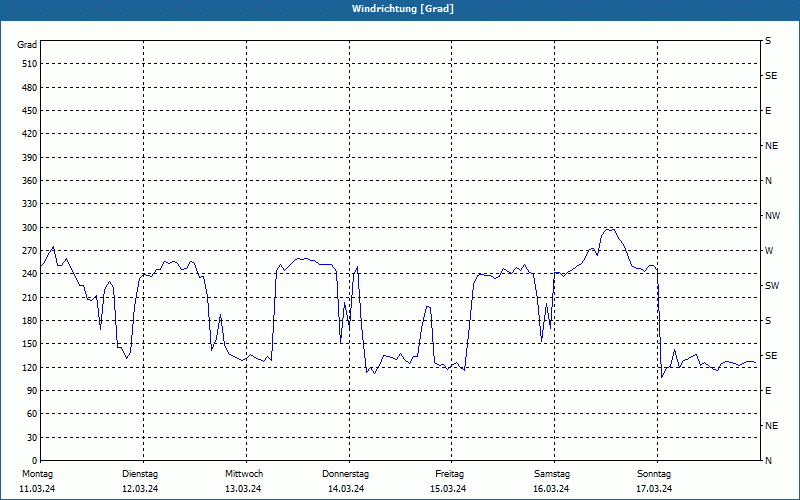
Task: Select the '90' y-axis label
Action: tap(32, 391)
